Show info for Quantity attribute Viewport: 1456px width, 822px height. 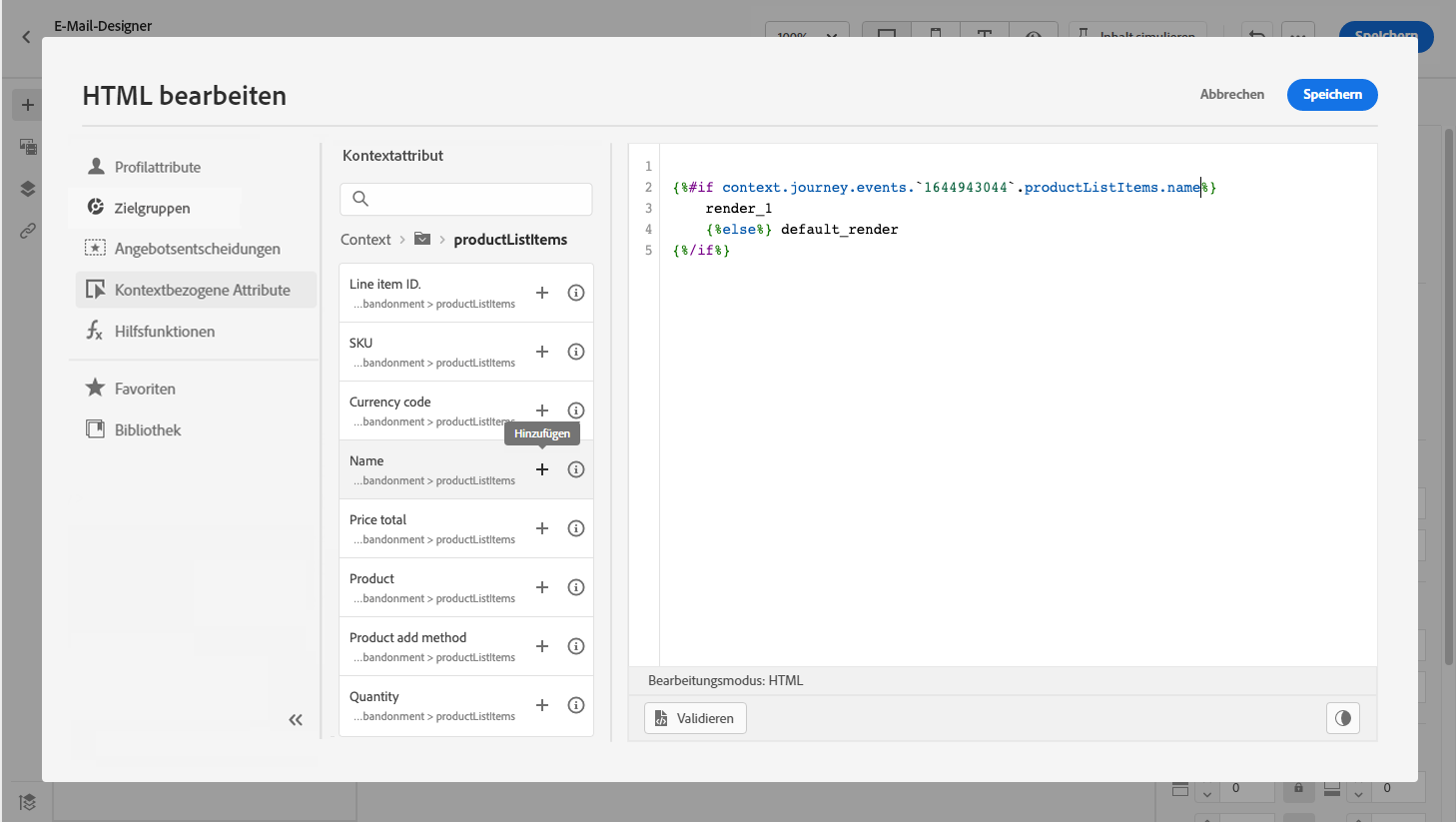click(x=576, y=705)
